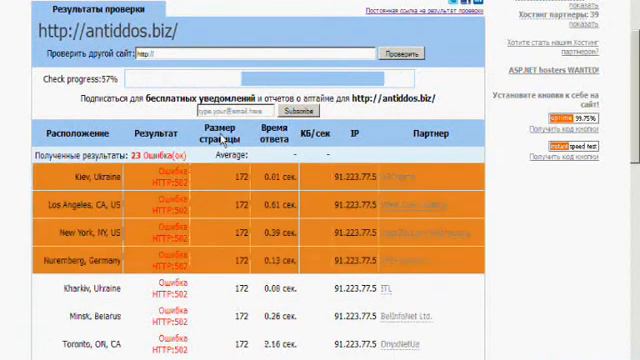
Task: Click the HTTP:502 error in Minsk row
Action: pos(170,322)
